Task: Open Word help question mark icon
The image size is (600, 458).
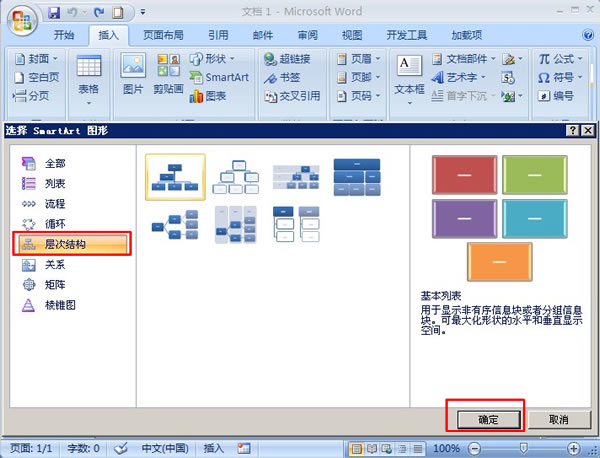Action: (x=588, y=35)
